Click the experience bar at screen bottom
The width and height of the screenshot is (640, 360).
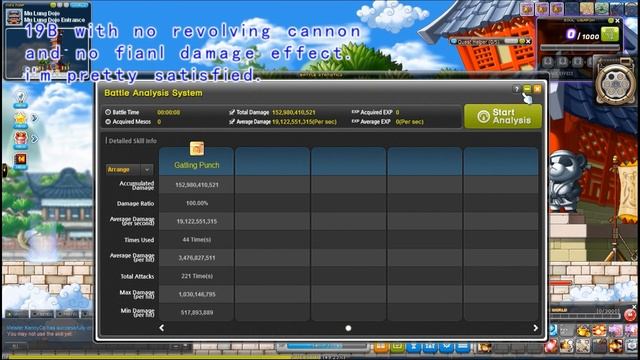tap(320, 357)
